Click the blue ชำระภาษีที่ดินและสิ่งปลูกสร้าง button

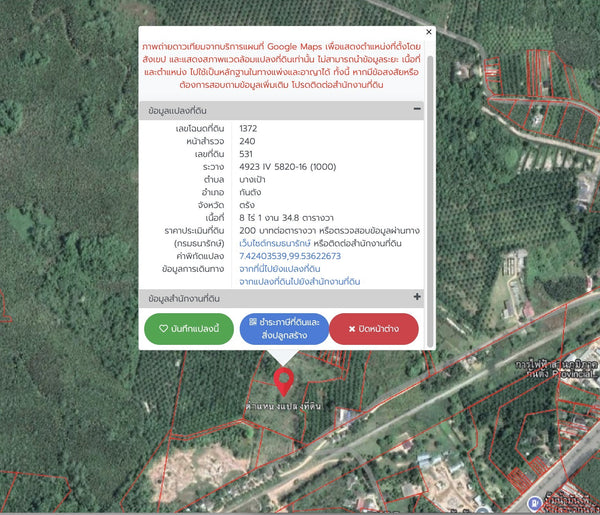(x=284, y=329)
